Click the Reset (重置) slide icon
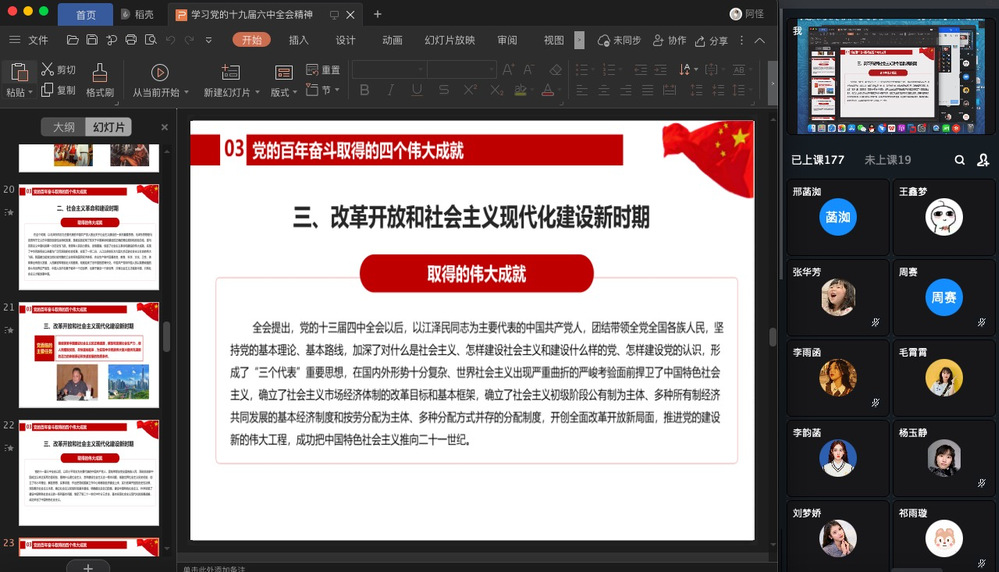This screenshot has width=999, height=572. pos(322,70)
